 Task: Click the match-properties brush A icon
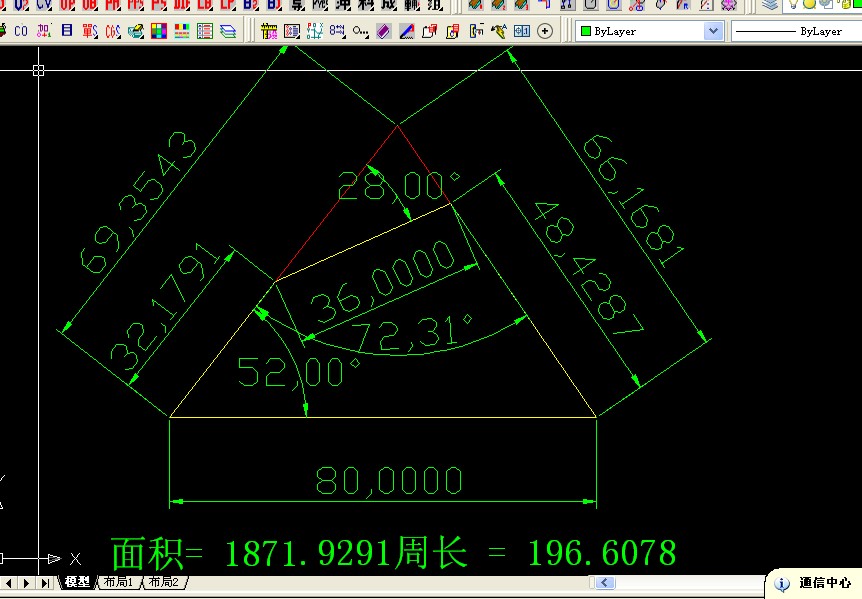(x=499, y=31)
